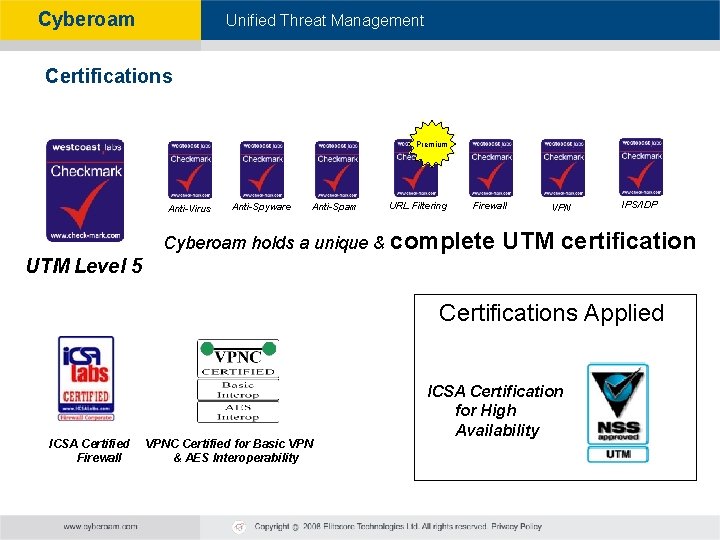
Task: Click the IPS/IDP label
Action: 640,205
